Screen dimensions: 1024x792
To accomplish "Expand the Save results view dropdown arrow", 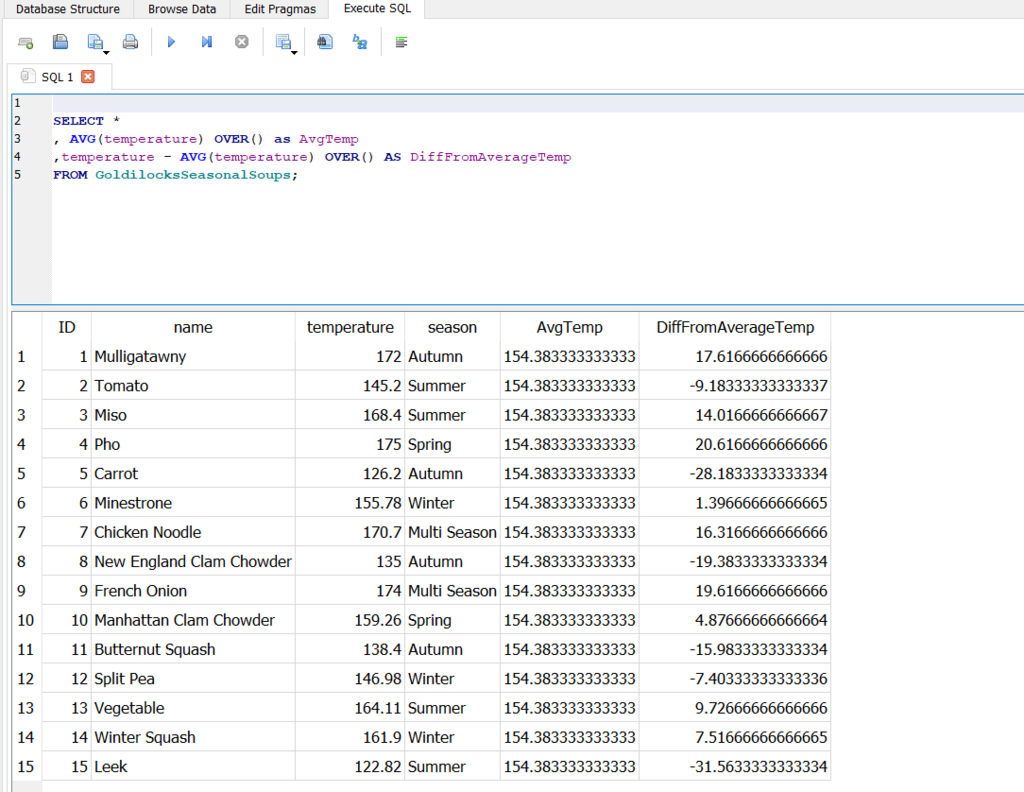I will (293, 50).
